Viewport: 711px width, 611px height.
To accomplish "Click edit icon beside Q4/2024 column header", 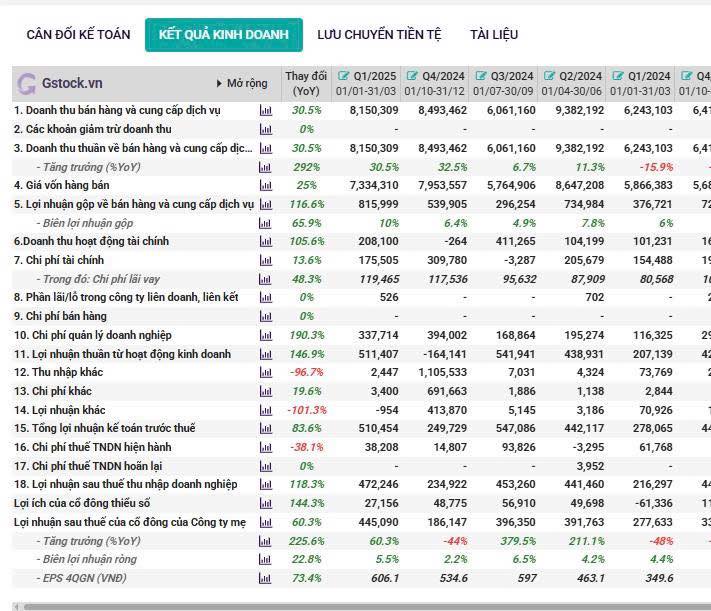I will 412,76.
